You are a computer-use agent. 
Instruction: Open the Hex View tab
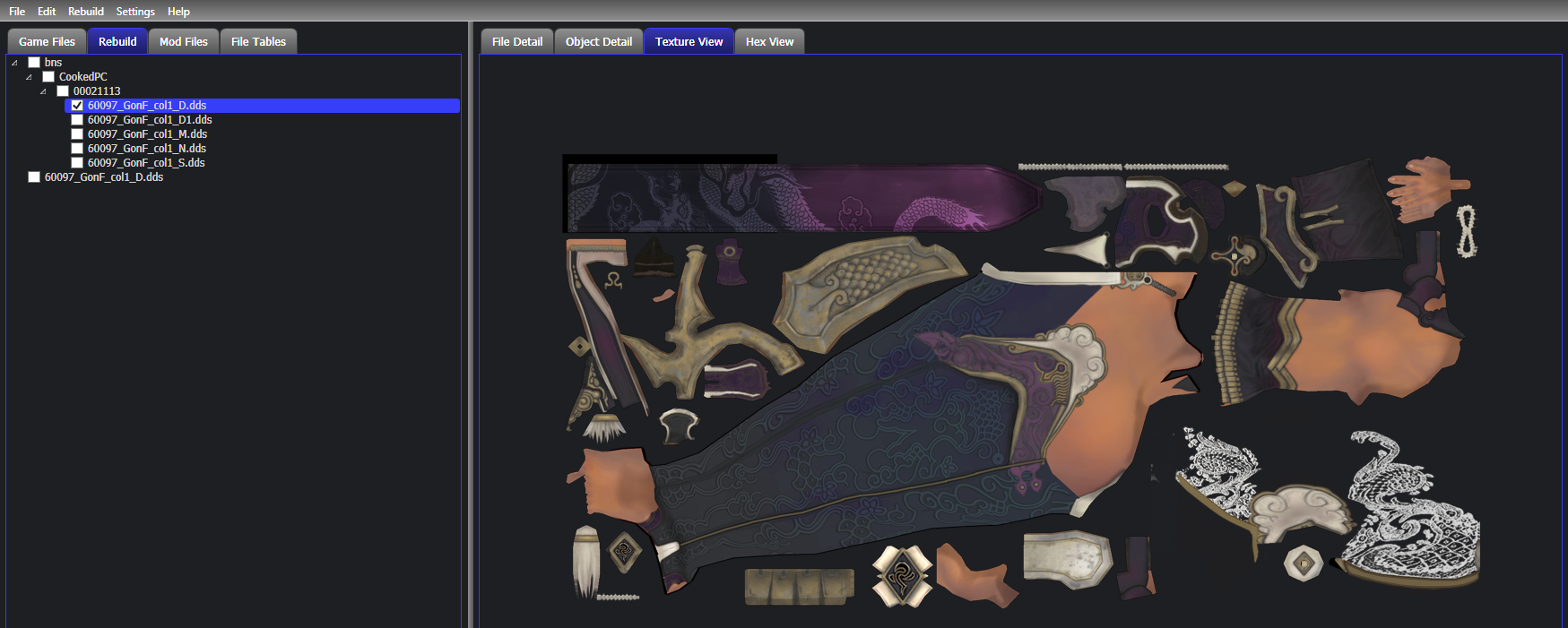[769, 41]
